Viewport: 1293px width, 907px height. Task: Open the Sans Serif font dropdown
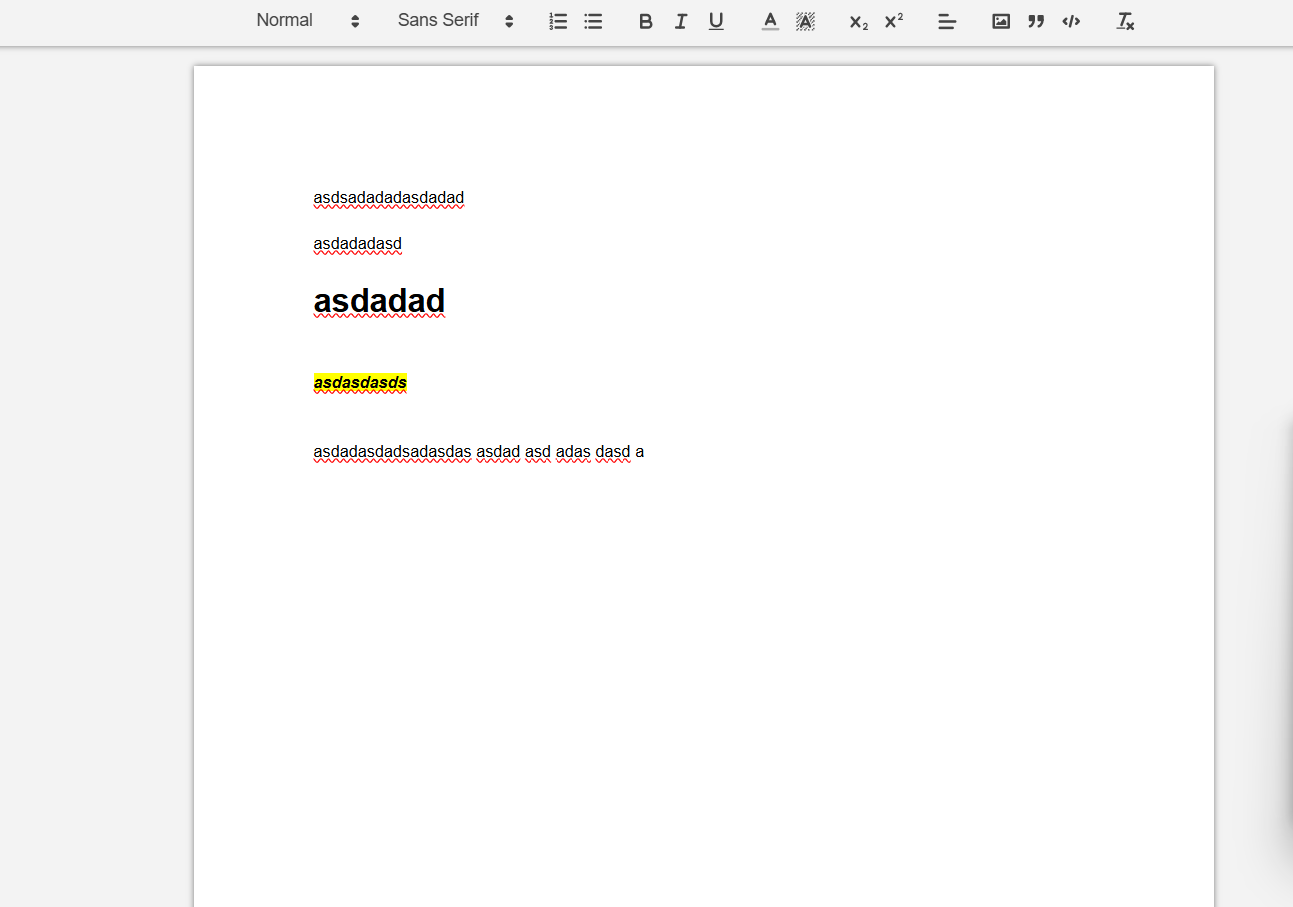pos(456,21)
